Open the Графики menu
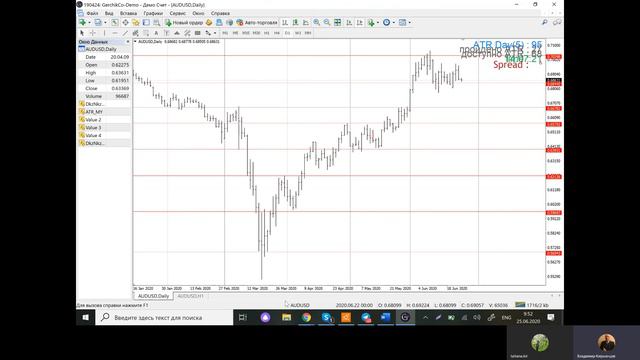 click(x=153, y=13)
